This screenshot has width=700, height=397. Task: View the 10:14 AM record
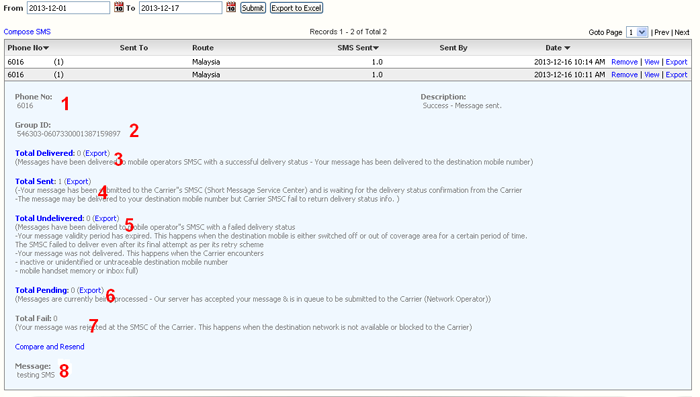tap(652, 62)
